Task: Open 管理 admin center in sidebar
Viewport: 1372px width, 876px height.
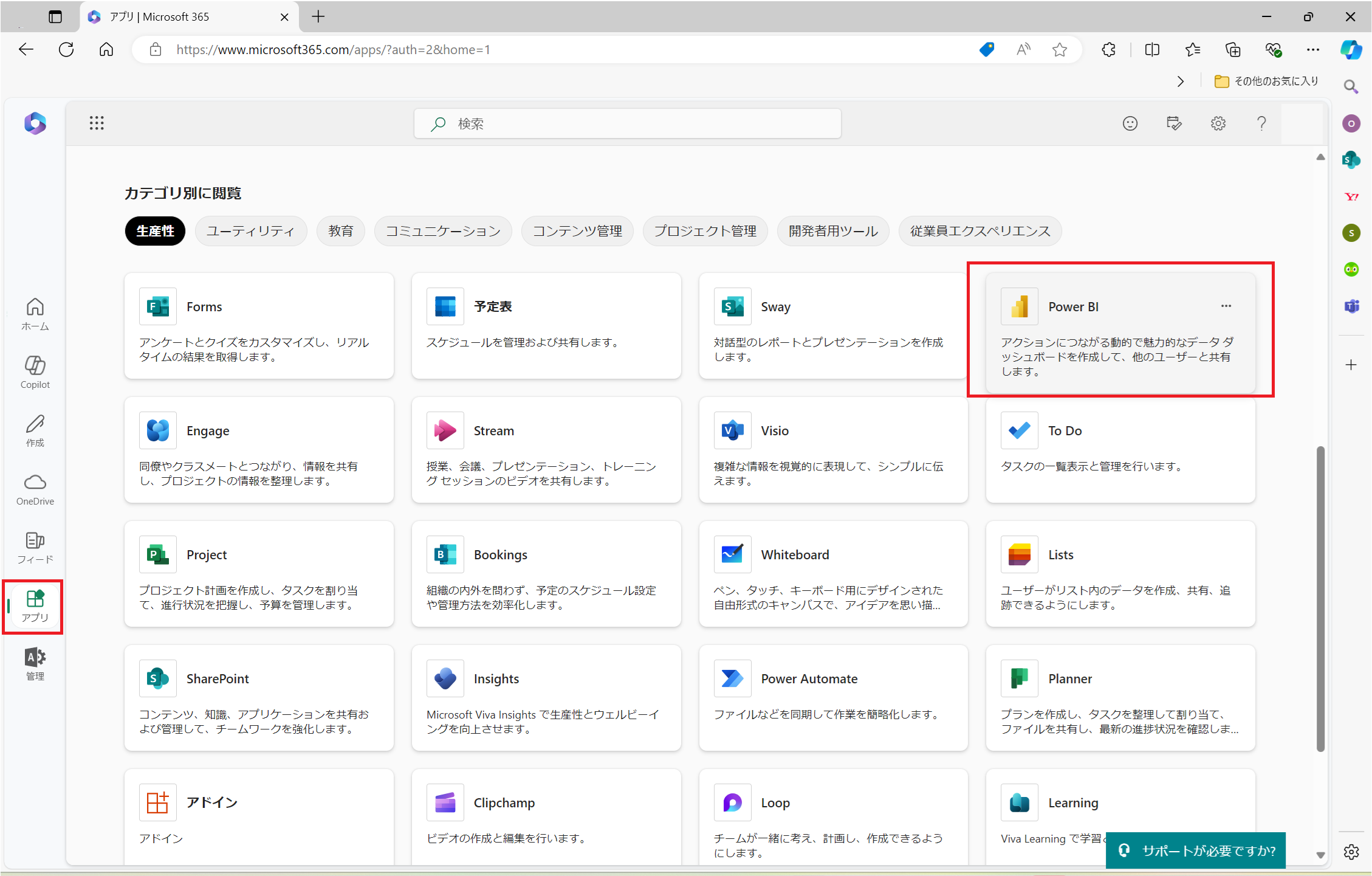Action: click(x=35, y=664)
